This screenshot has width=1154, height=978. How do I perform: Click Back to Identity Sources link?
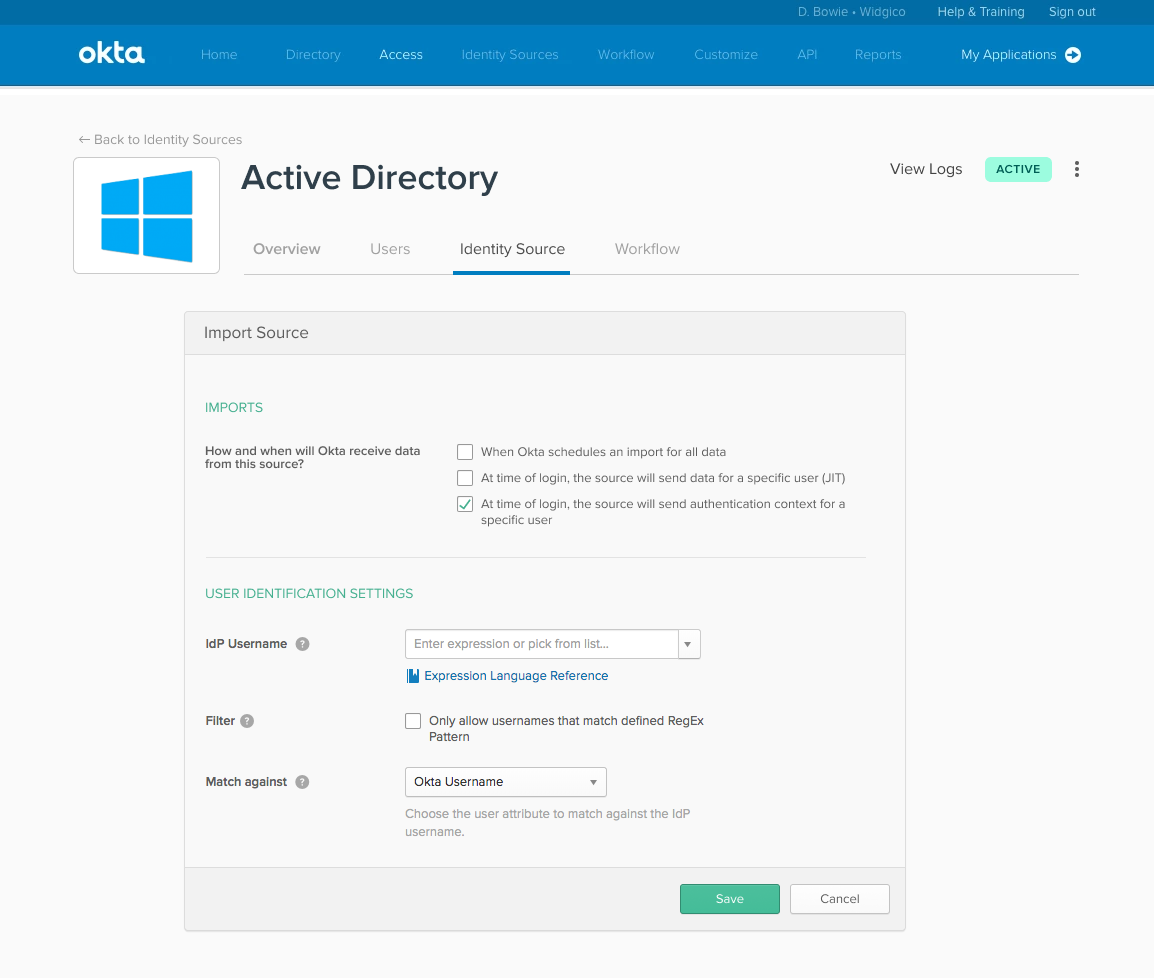(x=159, y=140)
